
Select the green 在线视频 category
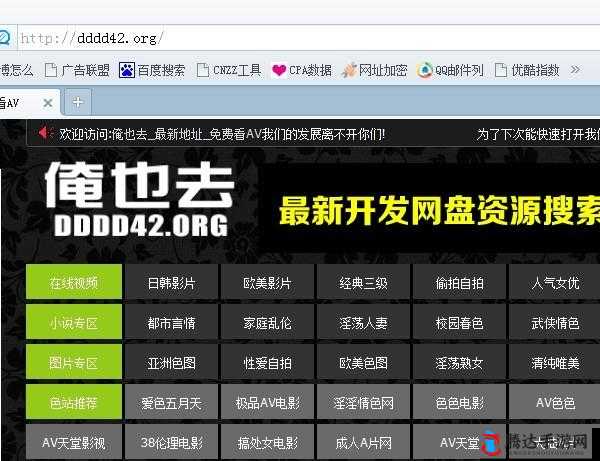[x=74, y=282]
